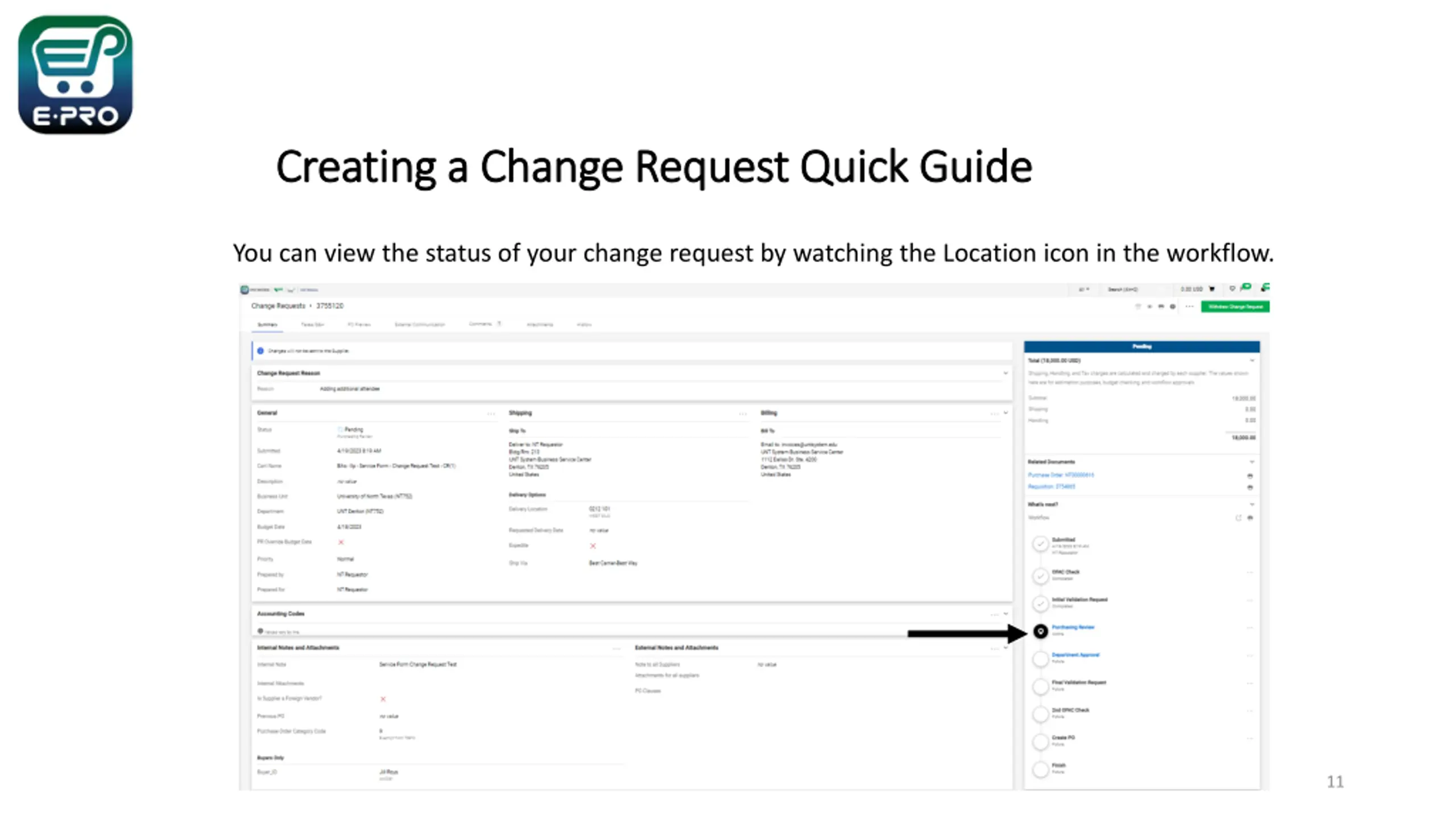Open the shopping cart icon beside 0.00 USD

(1211, 289)
